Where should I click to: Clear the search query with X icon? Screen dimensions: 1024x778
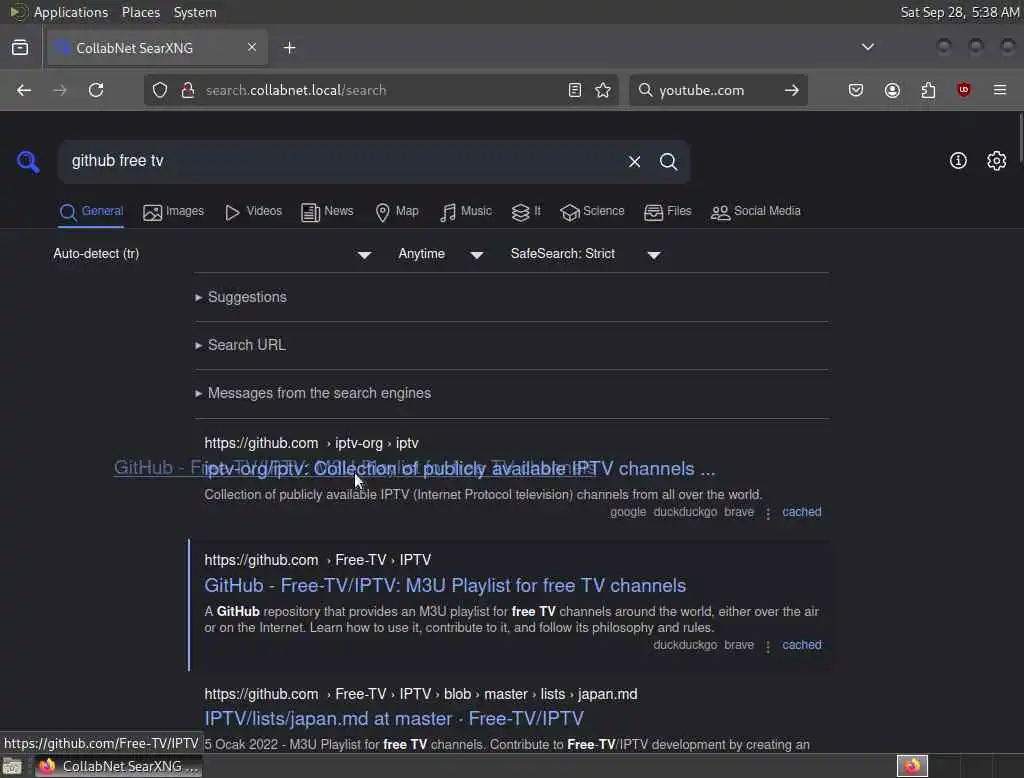[634, 161]
